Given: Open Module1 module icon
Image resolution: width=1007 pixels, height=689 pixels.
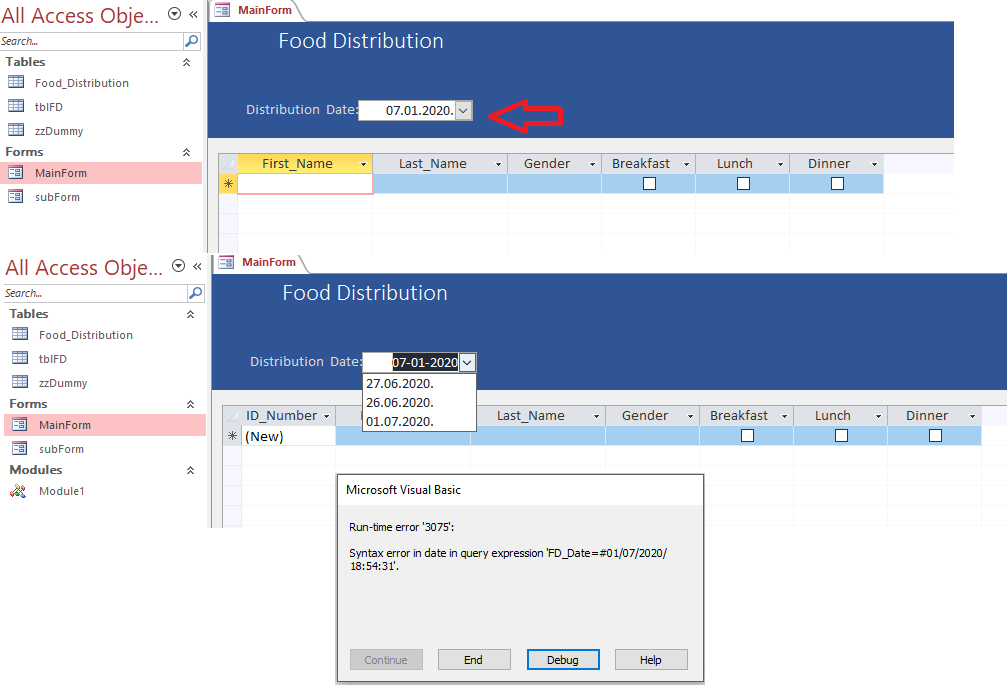Looking at the screenshot, I should tap(18, 491).
